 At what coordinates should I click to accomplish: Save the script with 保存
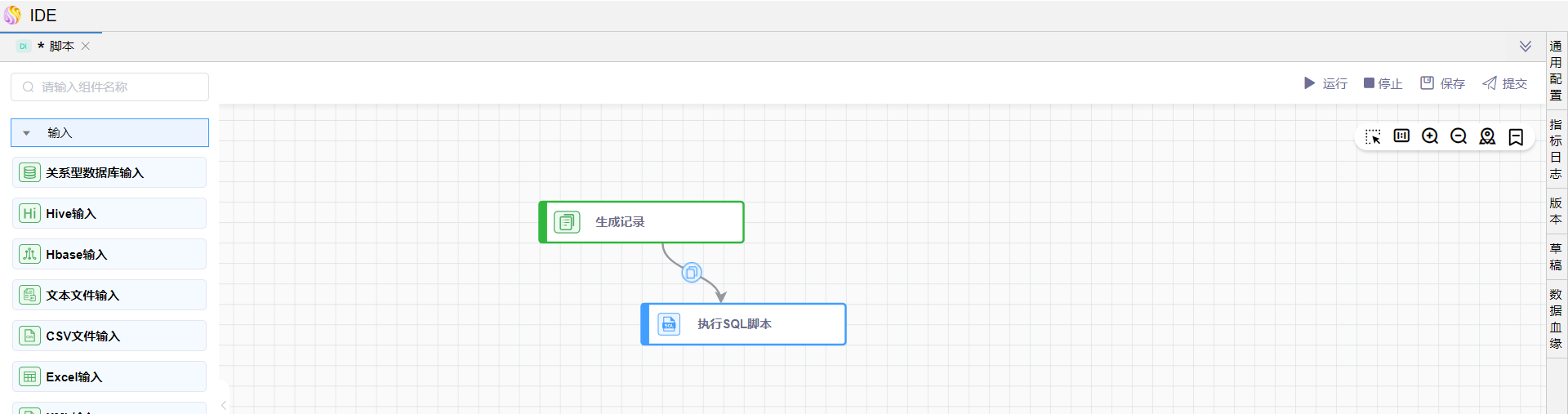click(1442, 83)
